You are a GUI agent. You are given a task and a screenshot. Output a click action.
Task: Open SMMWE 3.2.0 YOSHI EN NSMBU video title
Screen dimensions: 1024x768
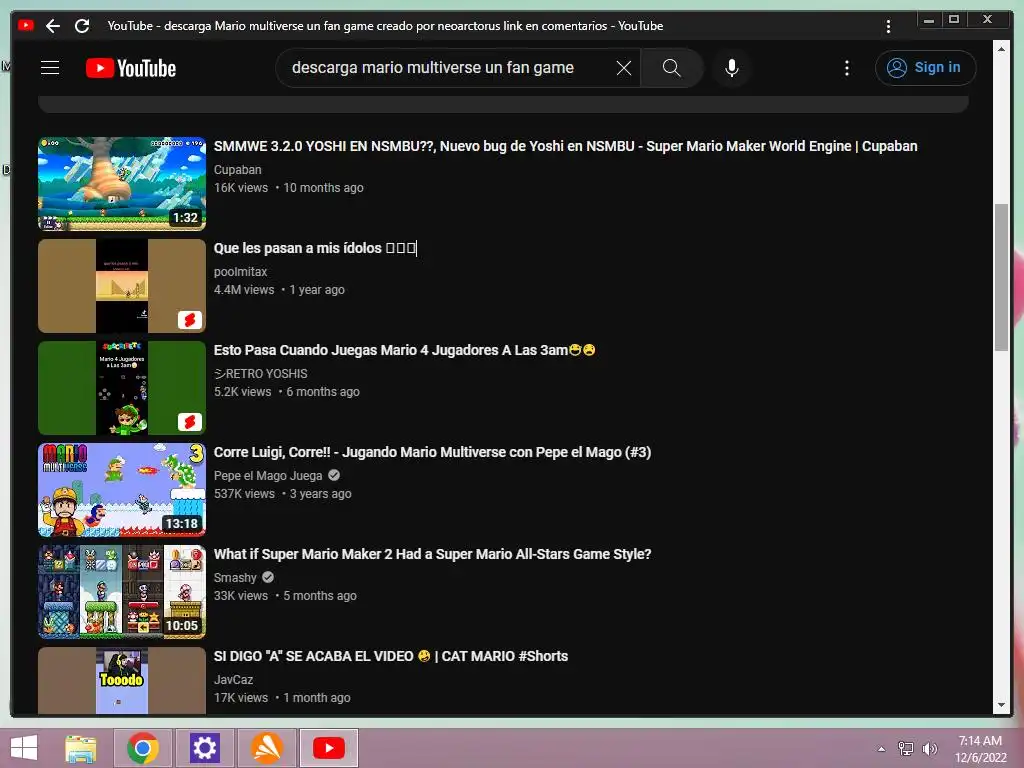pos(566,146)
